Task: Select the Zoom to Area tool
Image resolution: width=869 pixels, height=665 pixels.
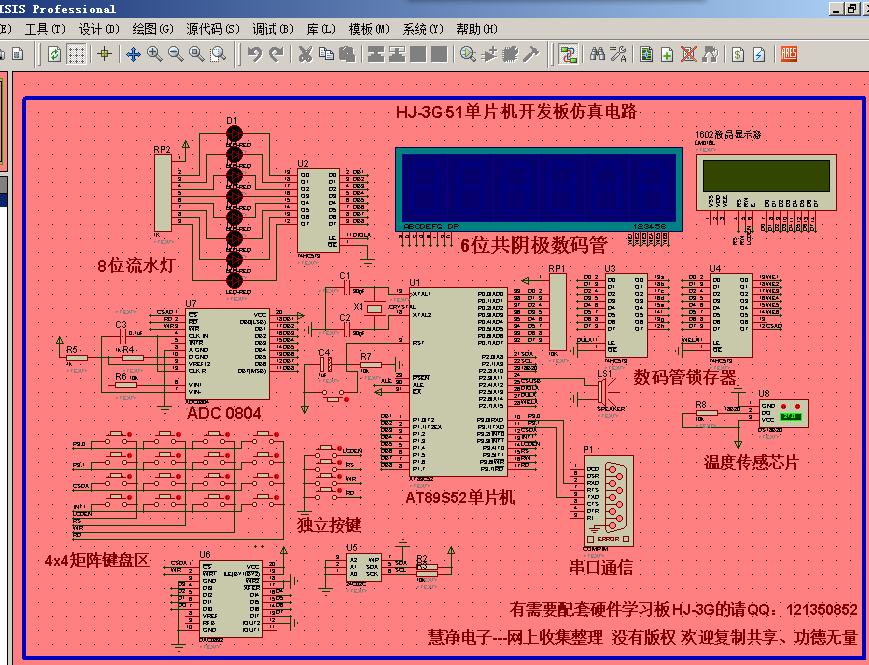Action: tap(218, 54)
